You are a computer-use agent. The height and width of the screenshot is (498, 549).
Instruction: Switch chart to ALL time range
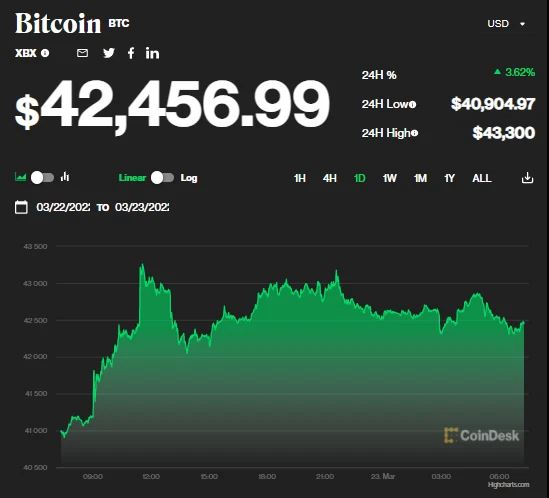pos(482,178)
